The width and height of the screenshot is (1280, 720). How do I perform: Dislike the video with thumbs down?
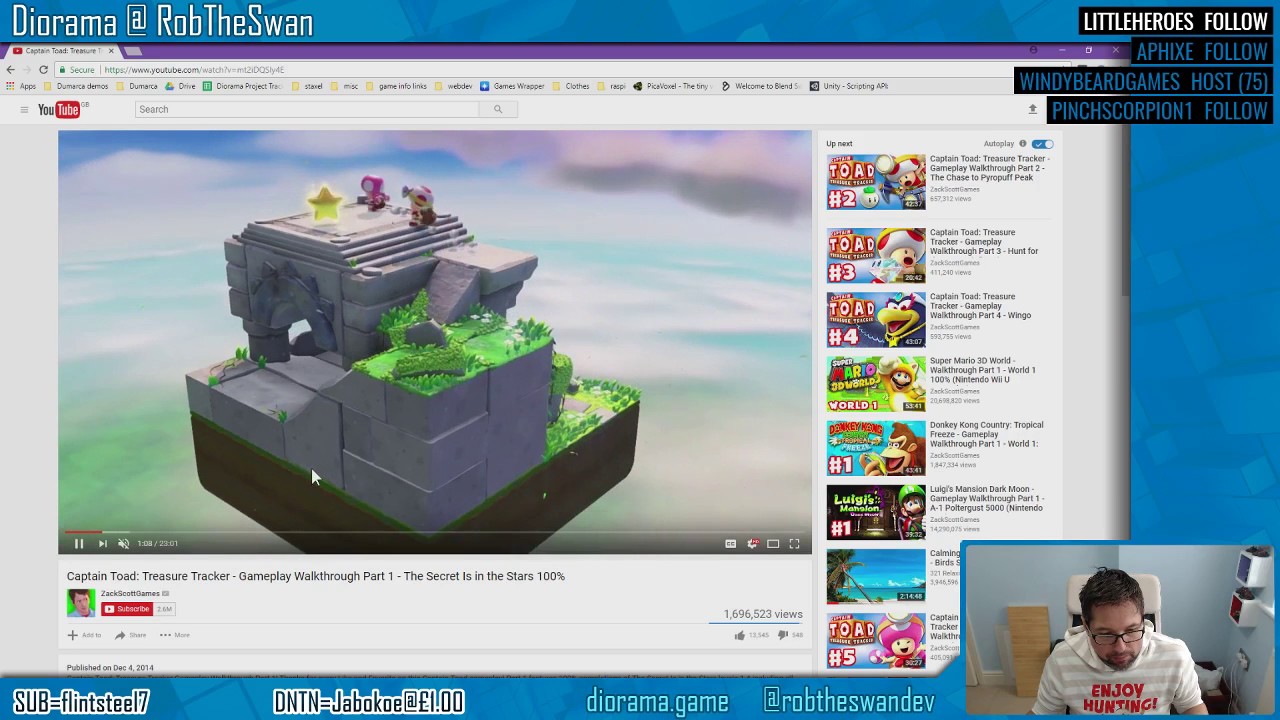(x=783, y=635)
